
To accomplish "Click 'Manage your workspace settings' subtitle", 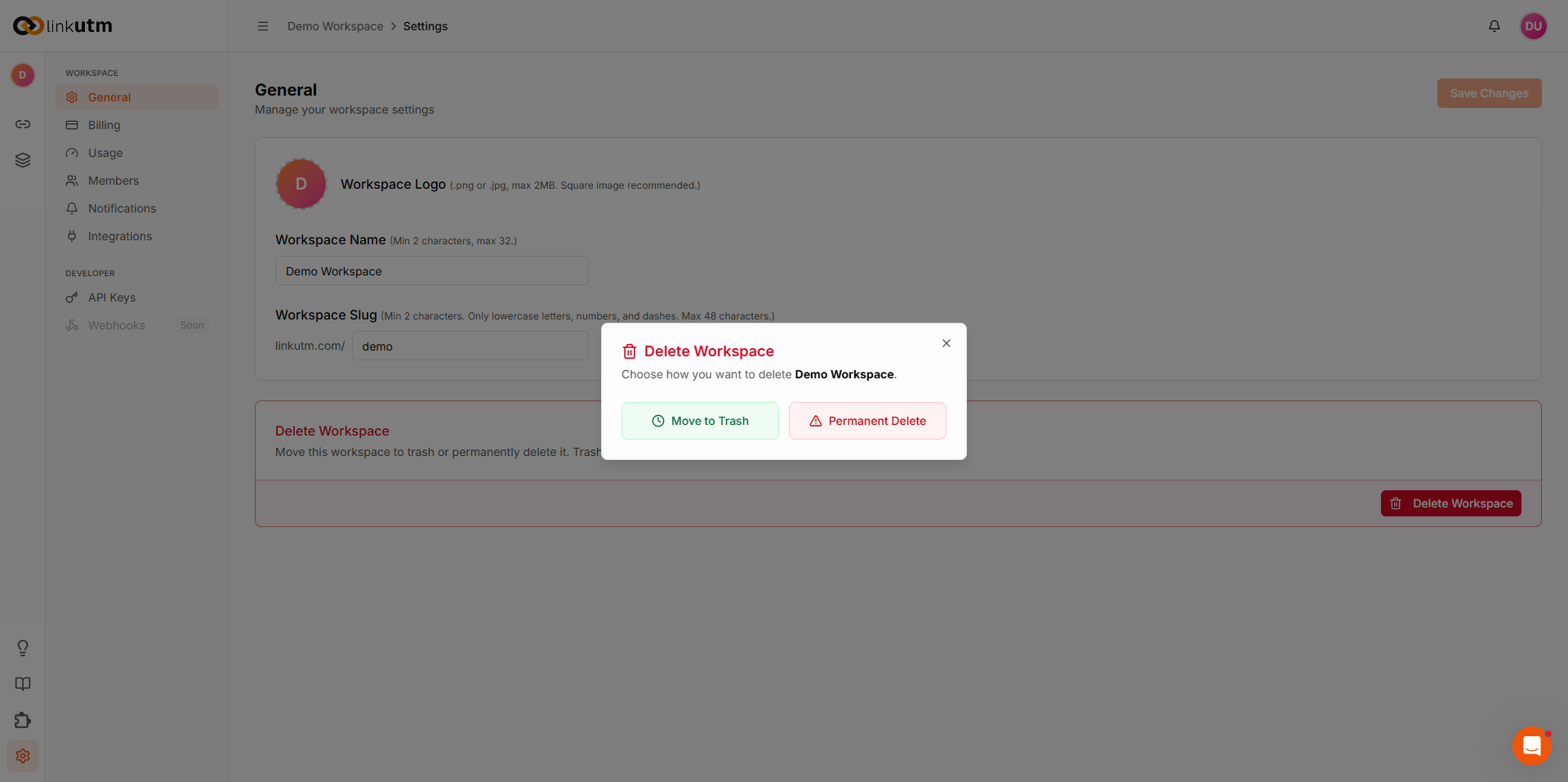I will click(x=345, y=109).
